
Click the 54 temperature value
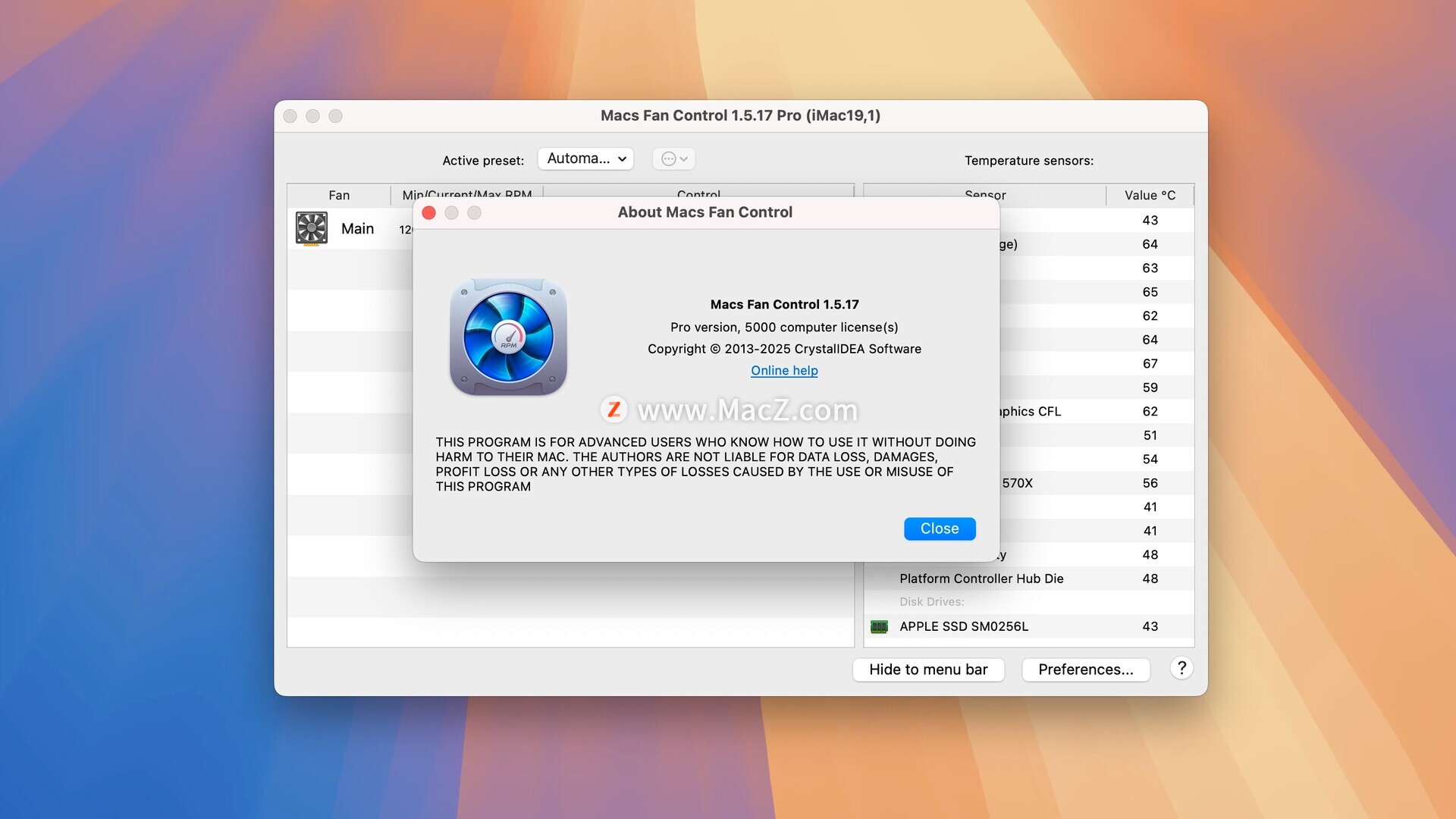[x=1150, y=460]
